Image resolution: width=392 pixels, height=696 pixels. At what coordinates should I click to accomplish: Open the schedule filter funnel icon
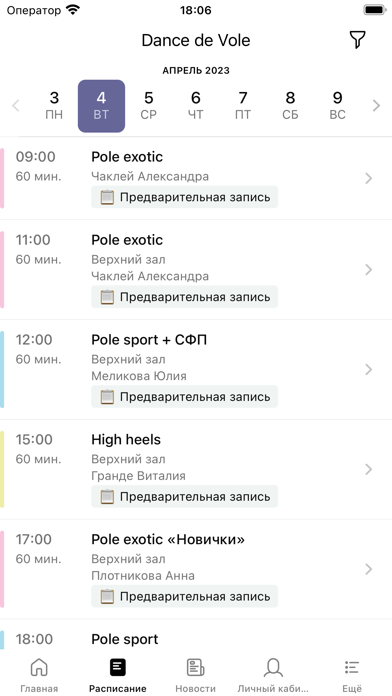pos(357,40)
